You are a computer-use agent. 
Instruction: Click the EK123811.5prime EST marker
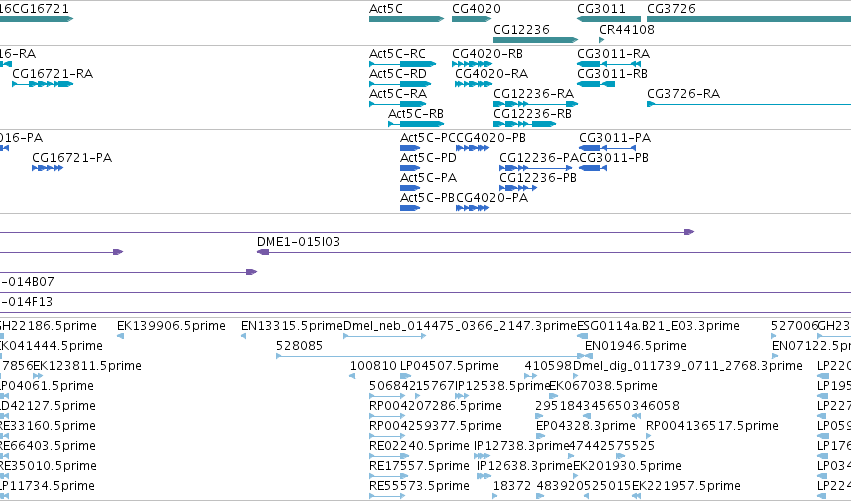coord(38,376)
